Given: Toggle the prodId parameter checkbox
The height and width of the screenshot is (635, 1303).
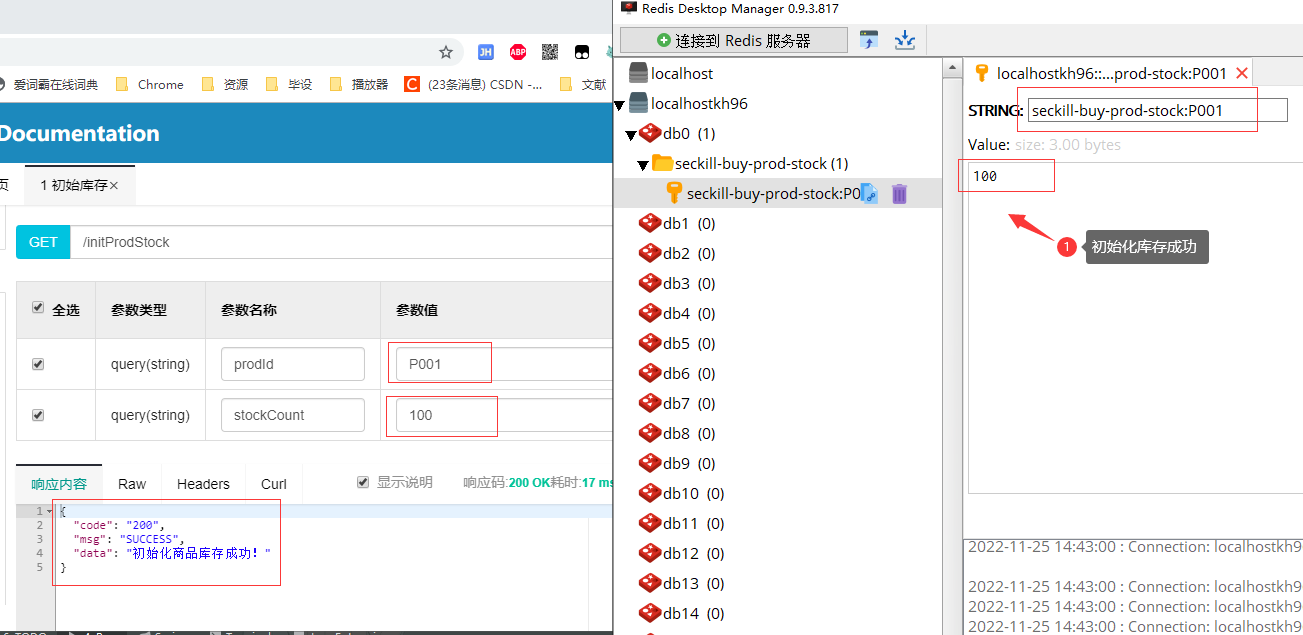Looking at the screenshot, I should [x=38, y=364].
